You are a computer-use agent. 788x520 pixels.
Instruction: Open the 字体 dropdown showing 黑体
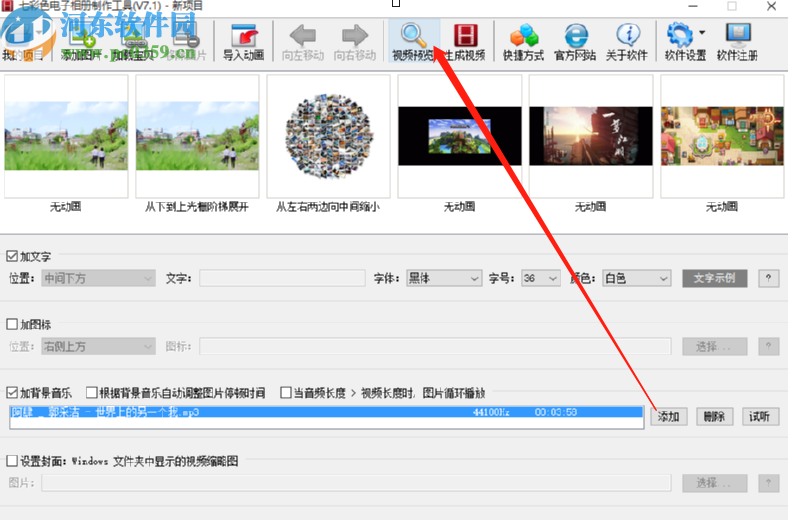point(444,278)
